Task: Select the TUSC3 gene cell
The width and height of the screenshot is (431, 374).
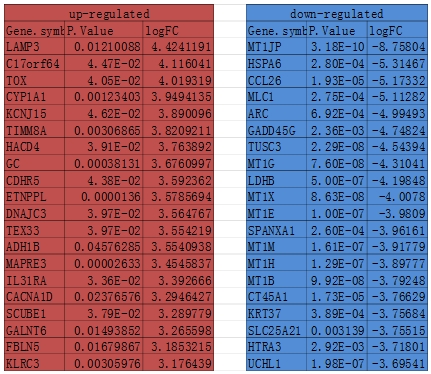Action: tap(276, 147)
